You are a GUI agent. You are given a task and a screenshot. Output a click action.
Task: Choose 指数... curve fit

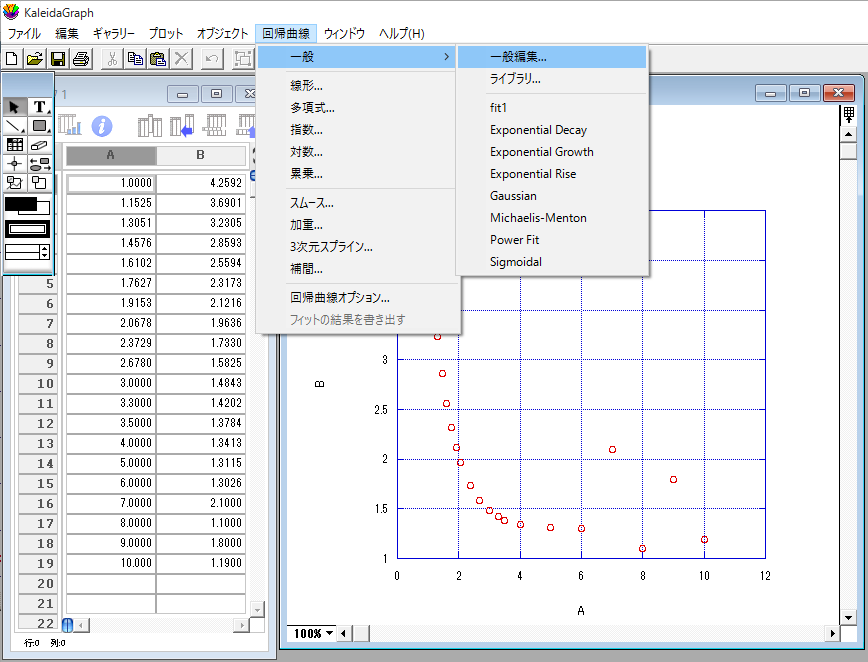[357, 130]
